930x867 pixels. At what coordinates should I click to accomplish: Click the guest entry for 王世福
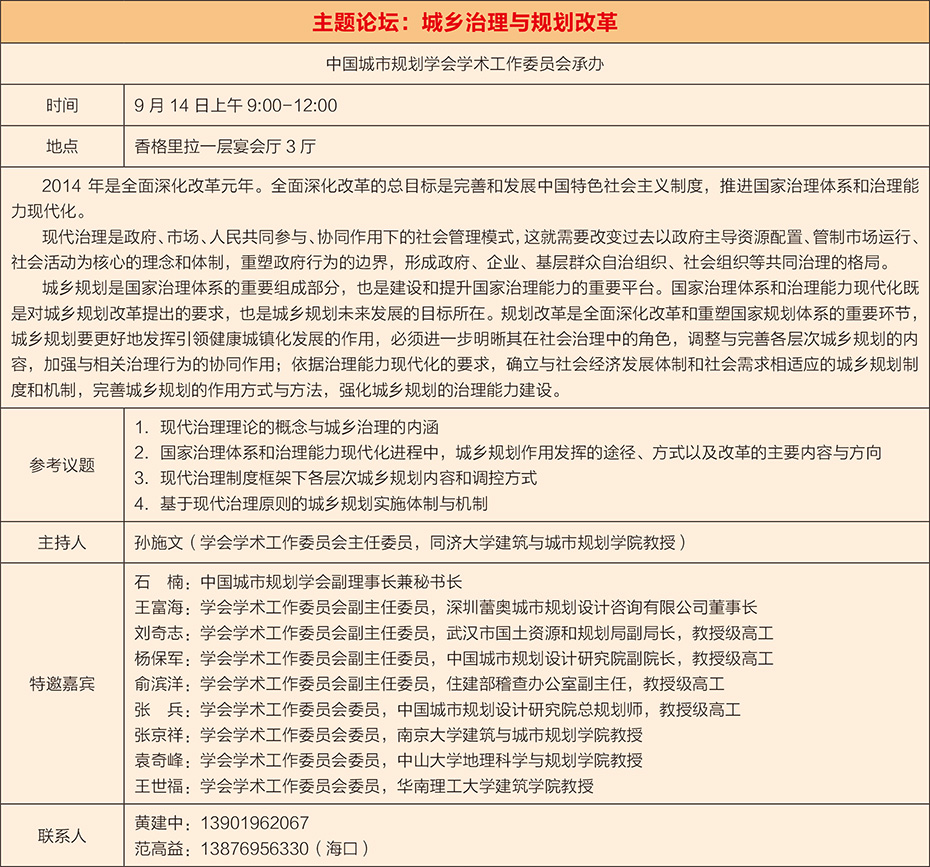364,785
